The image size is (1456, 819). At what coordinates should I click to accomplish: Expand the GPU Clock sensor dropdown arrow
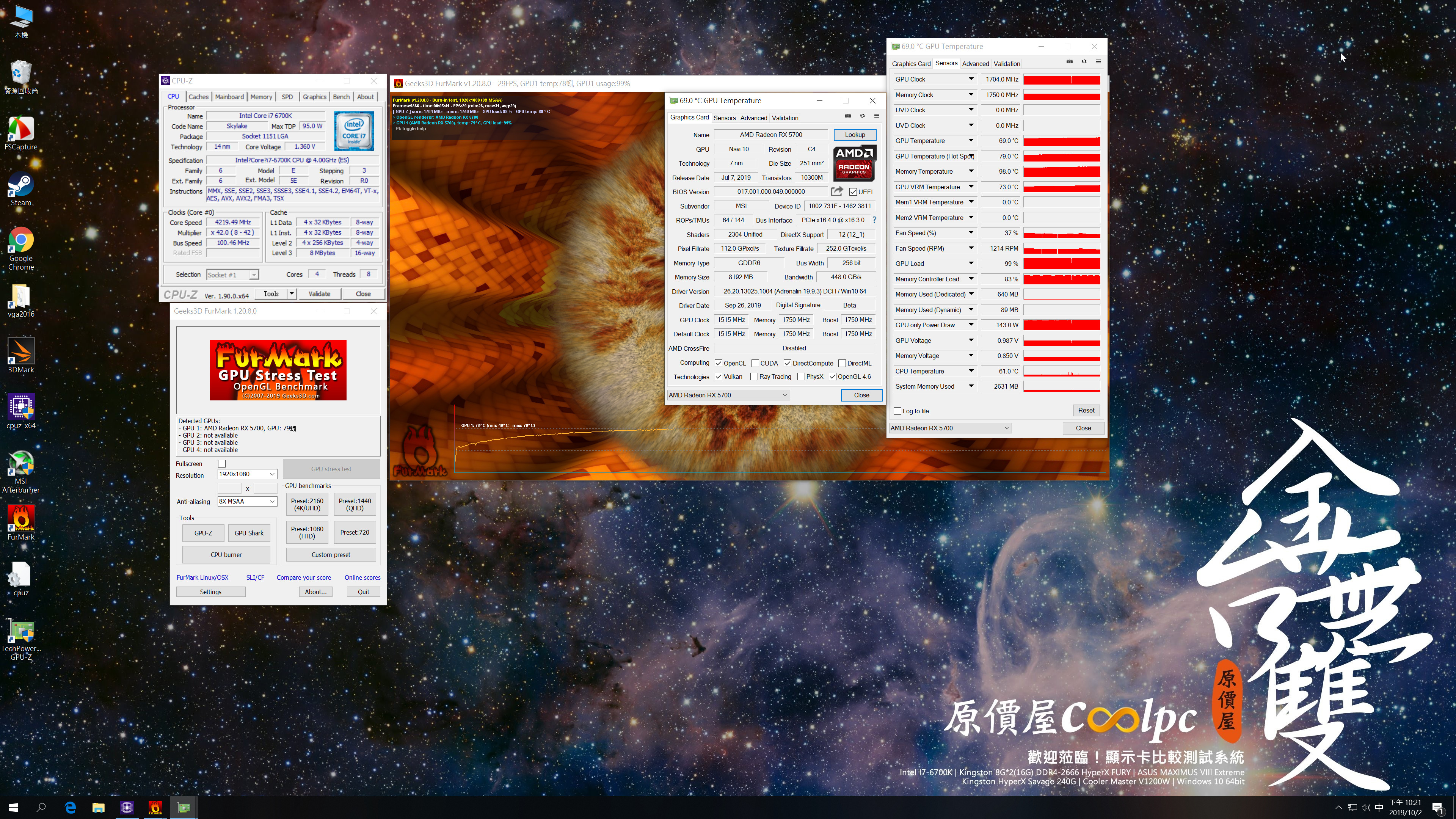(x=971, y=79)
